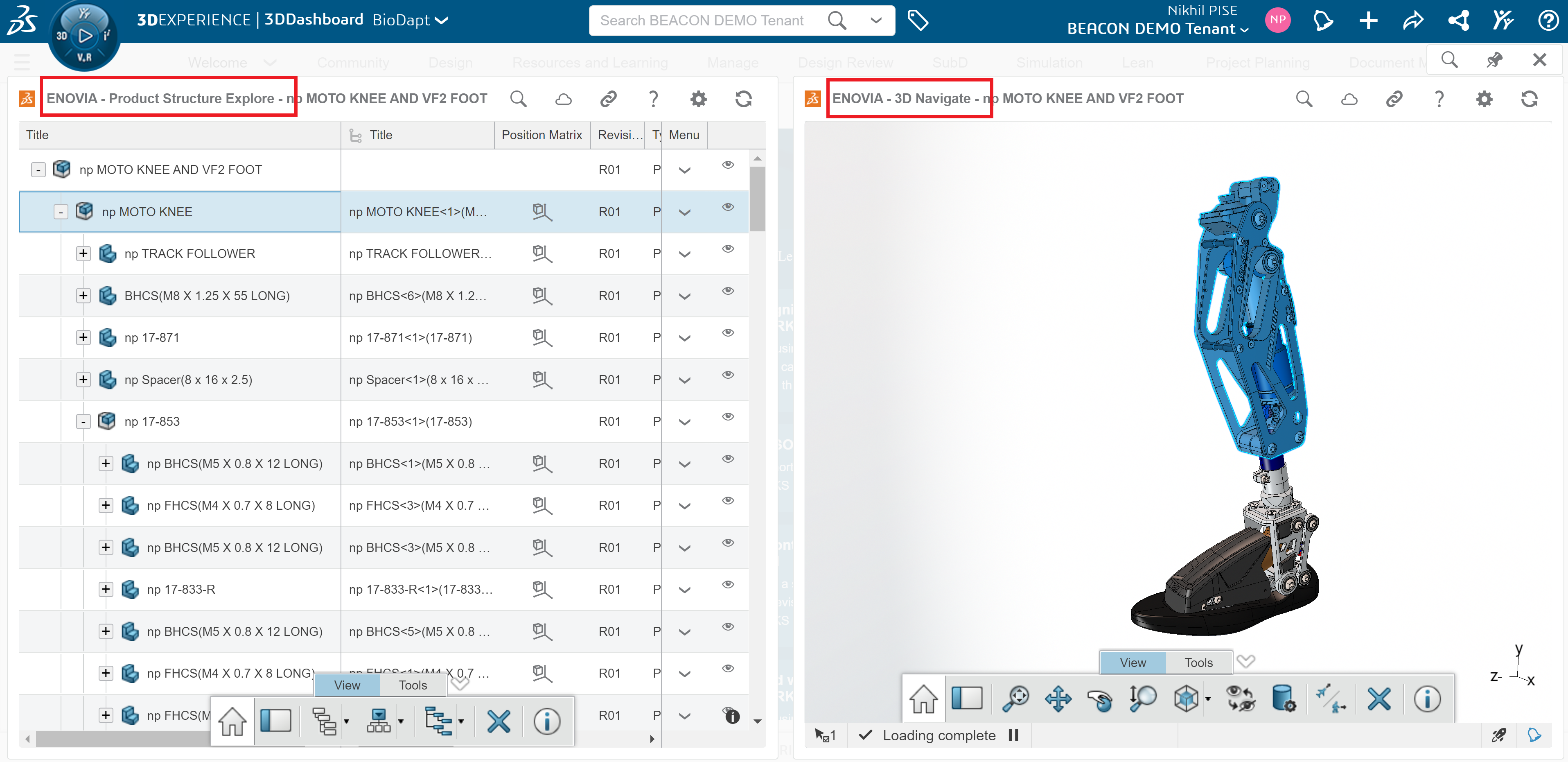
Task: Select the Zoom magnifier tool in 3D toolbar
Action: (1142, 698)
